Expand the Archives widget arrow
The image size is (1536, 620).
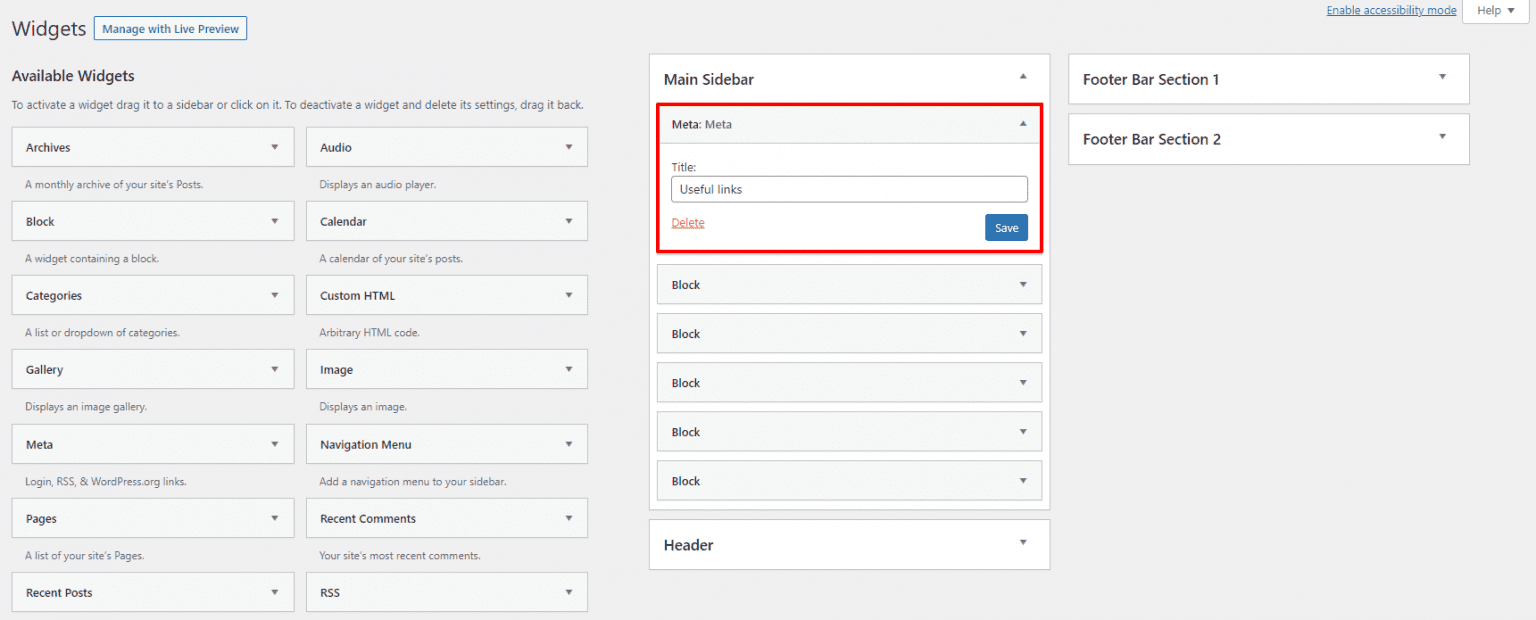coord(275,147)
